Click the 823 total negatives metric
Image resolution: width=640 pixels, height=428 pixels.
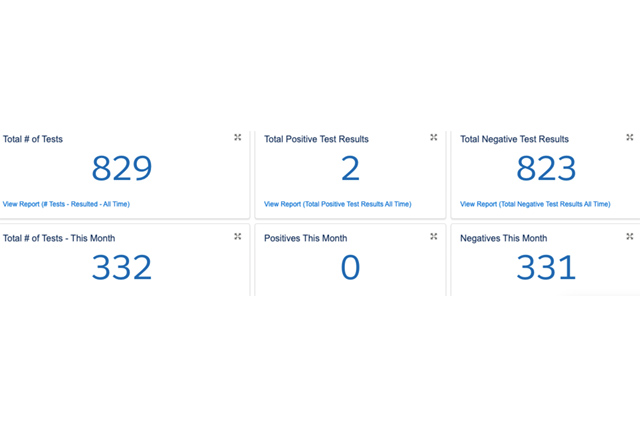point(546,169)
